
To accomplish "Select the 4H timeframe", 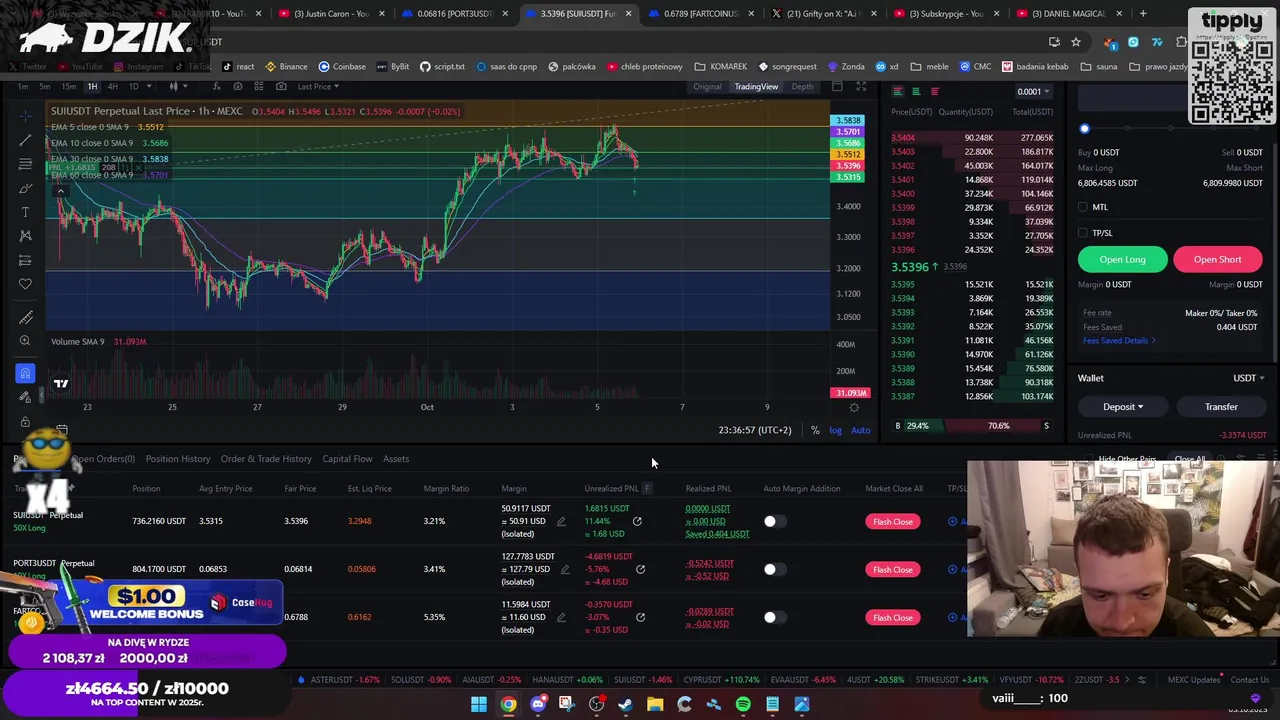I will pos(112,87).
